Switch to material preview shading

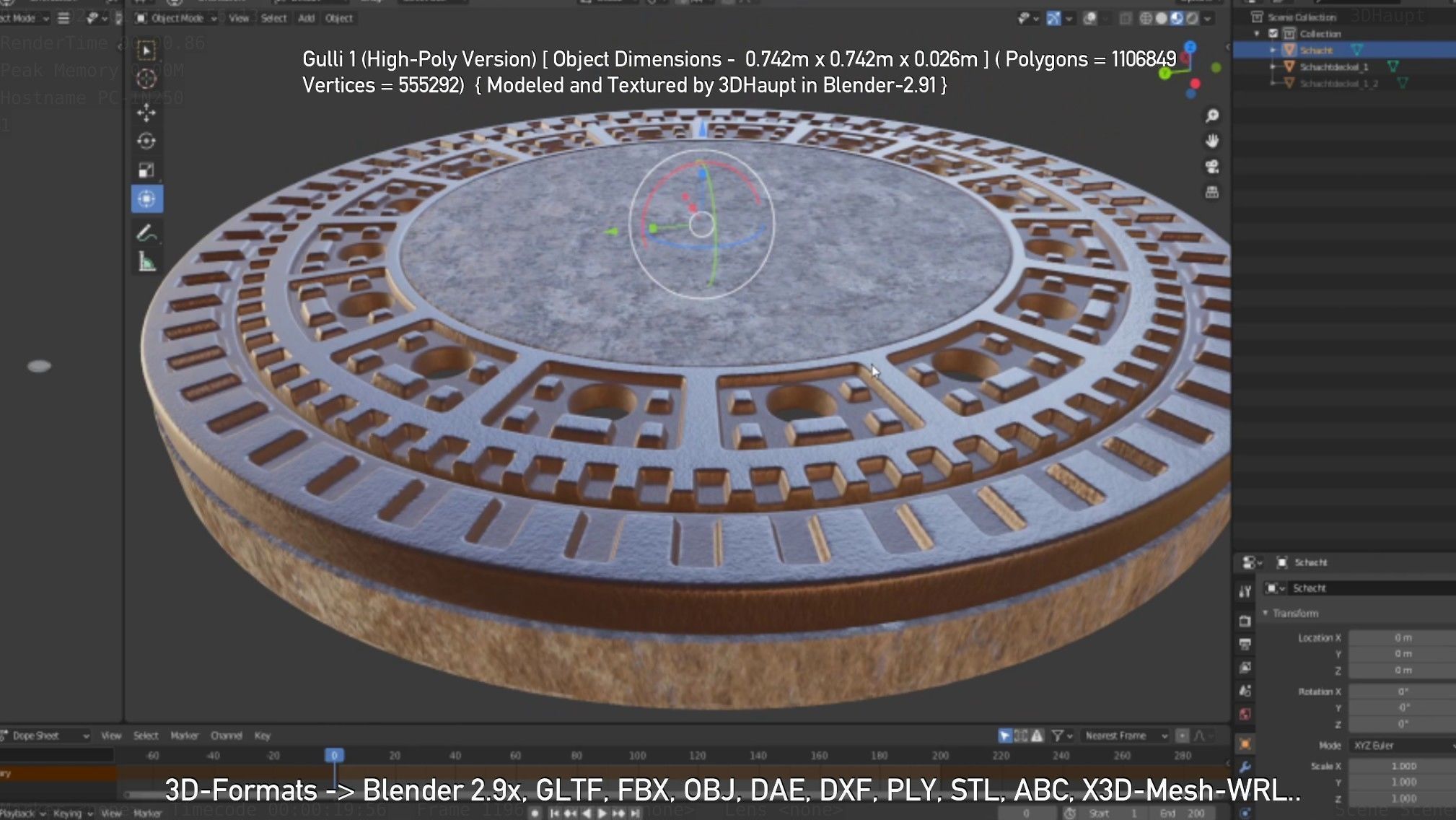click(x=1177, y=18)
